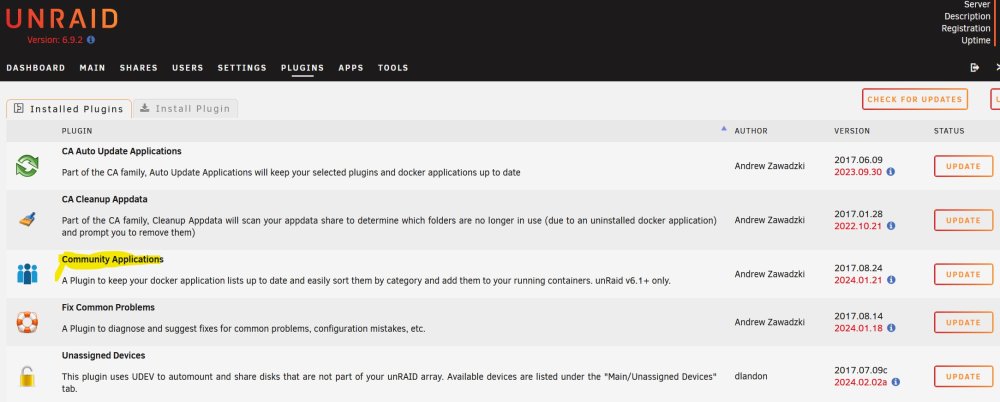Click the UNRAID logo
This screenshot has width=1000, height=402.
pyautogui.click(x=62, y=19)
